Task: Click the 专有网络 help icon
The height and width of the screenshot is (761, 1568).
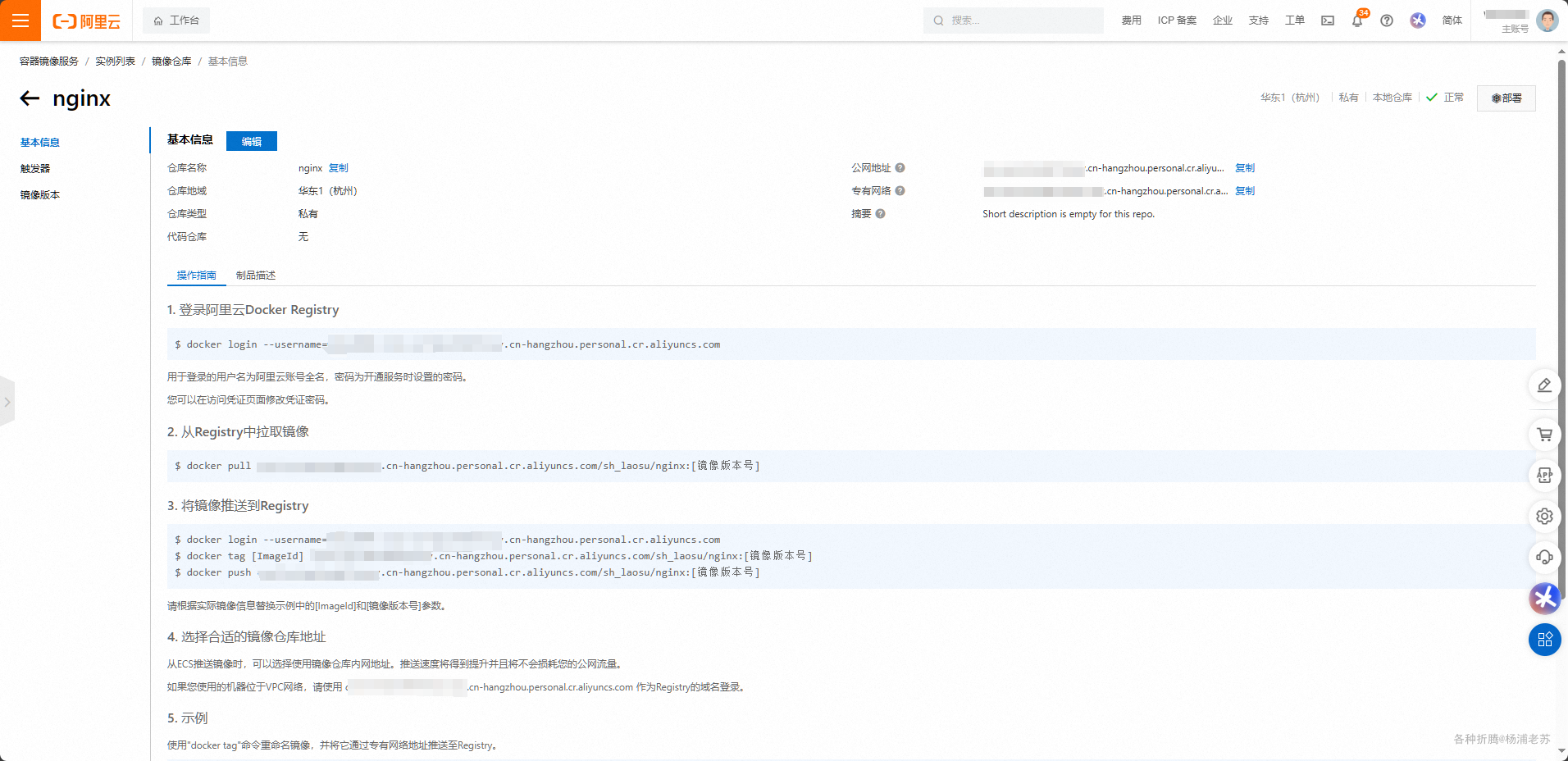Action: click(900, 191)
